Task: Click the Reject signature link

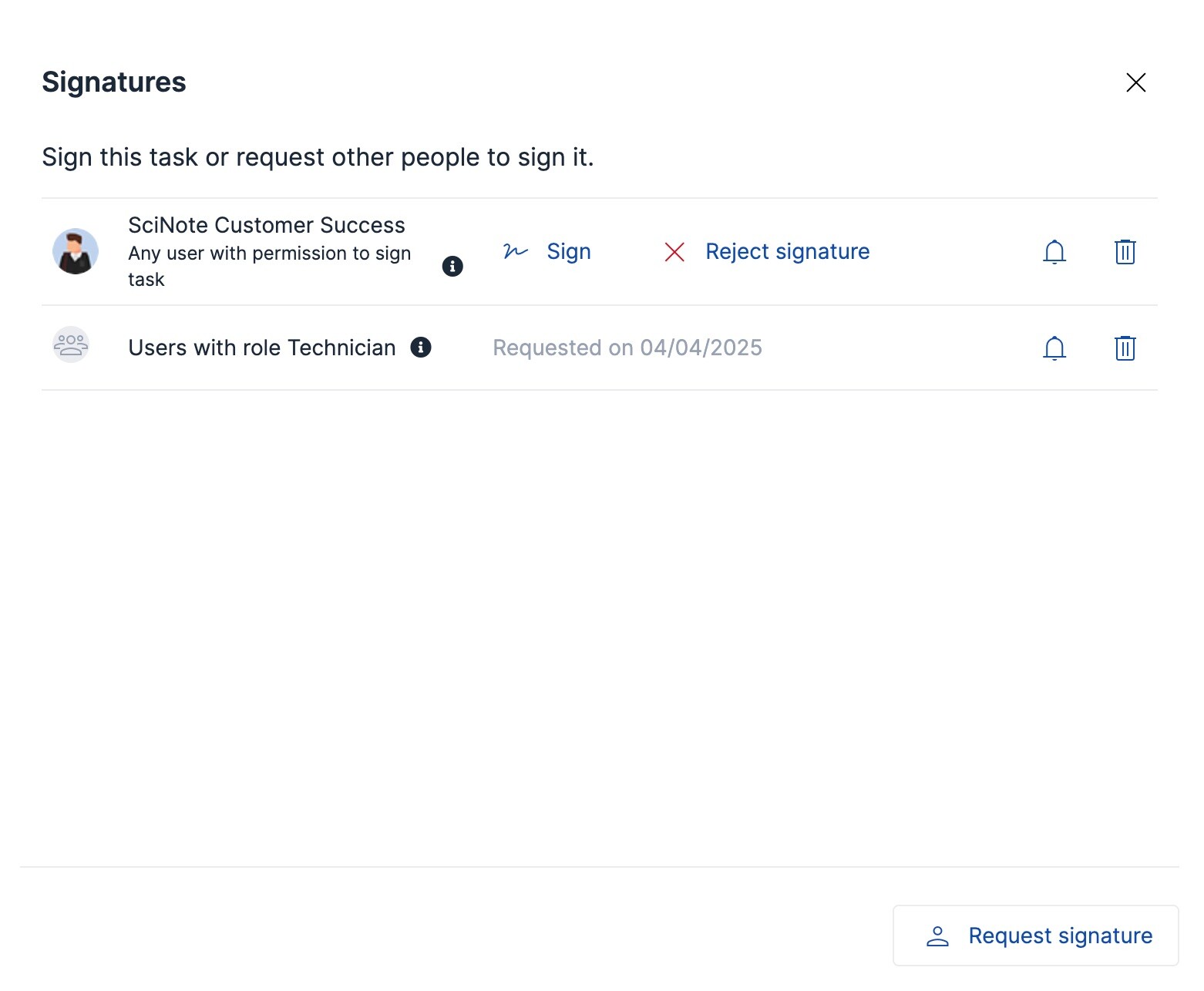Action: 787,251
